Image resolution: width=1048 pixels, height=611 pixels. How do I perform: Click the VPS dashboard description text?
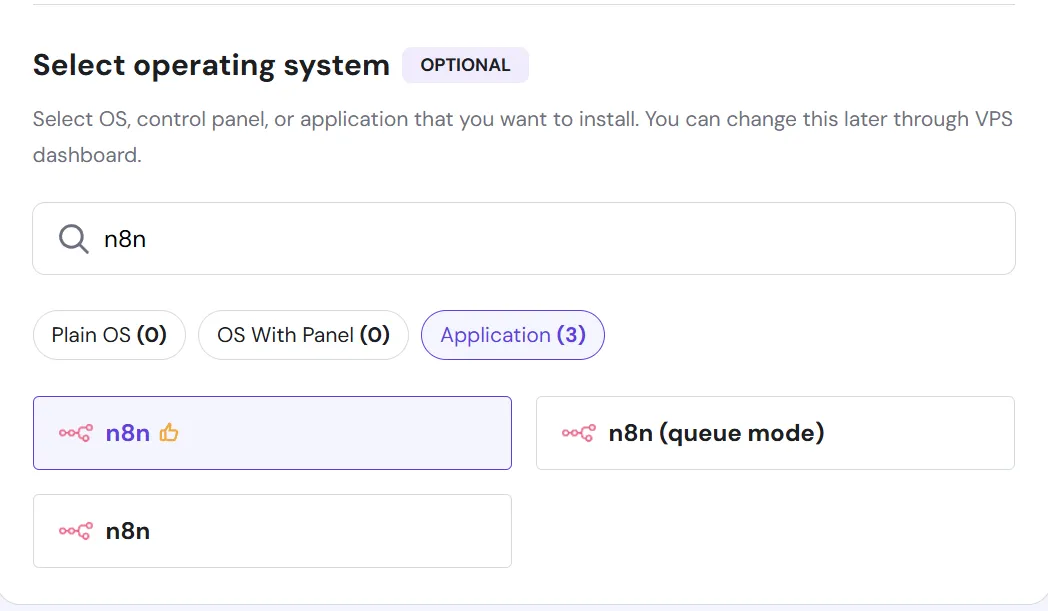523,137
